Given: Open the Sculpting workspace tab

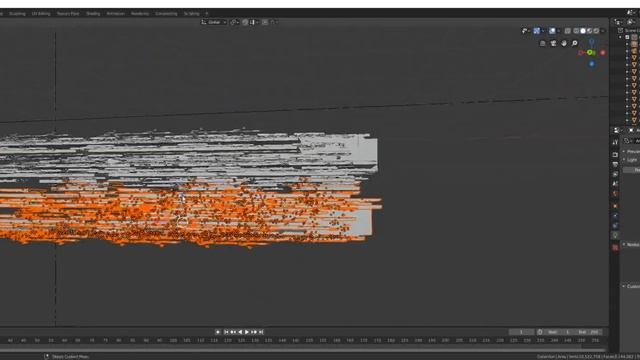Looking at the screenshot, I should tap(17, 13).
